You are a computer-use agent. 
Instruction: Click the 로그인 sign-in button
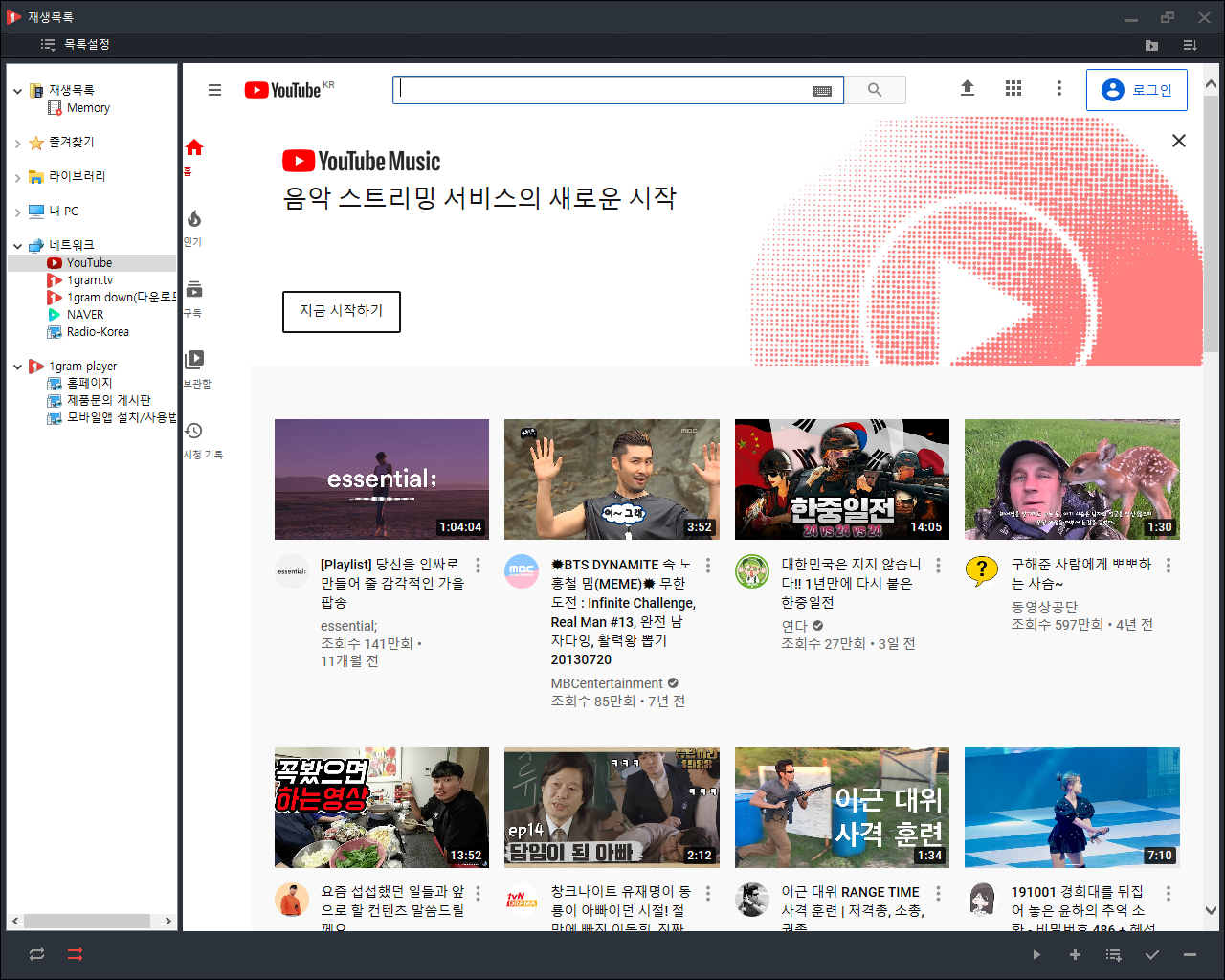point(1137,90)
